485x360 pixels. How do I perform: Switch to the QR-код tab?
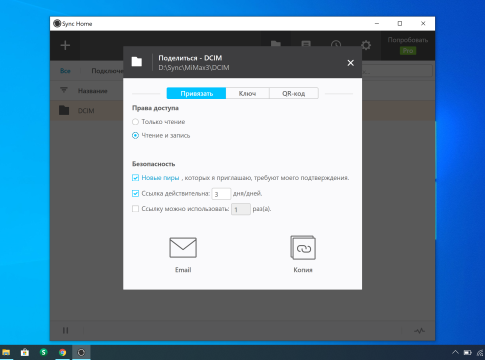click(x=294, y=93)
